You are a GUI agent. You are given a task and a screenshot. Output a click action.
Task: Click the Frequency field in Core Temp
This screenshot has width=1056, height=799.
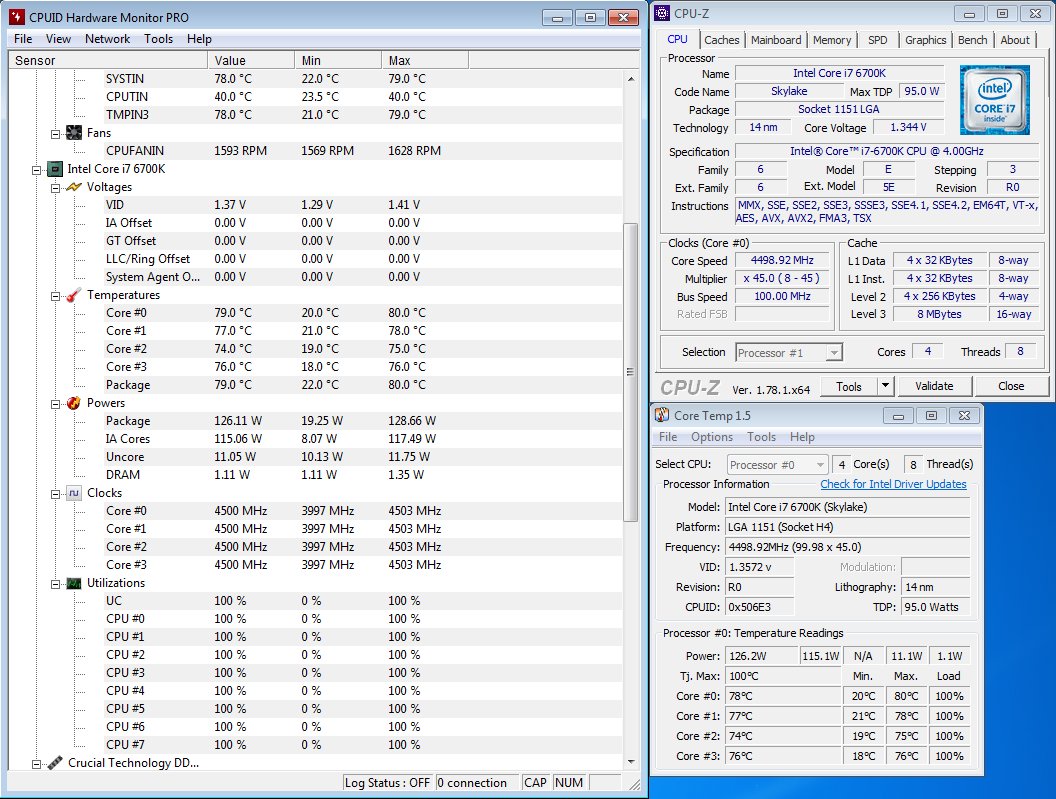click(x=847, y=547)
